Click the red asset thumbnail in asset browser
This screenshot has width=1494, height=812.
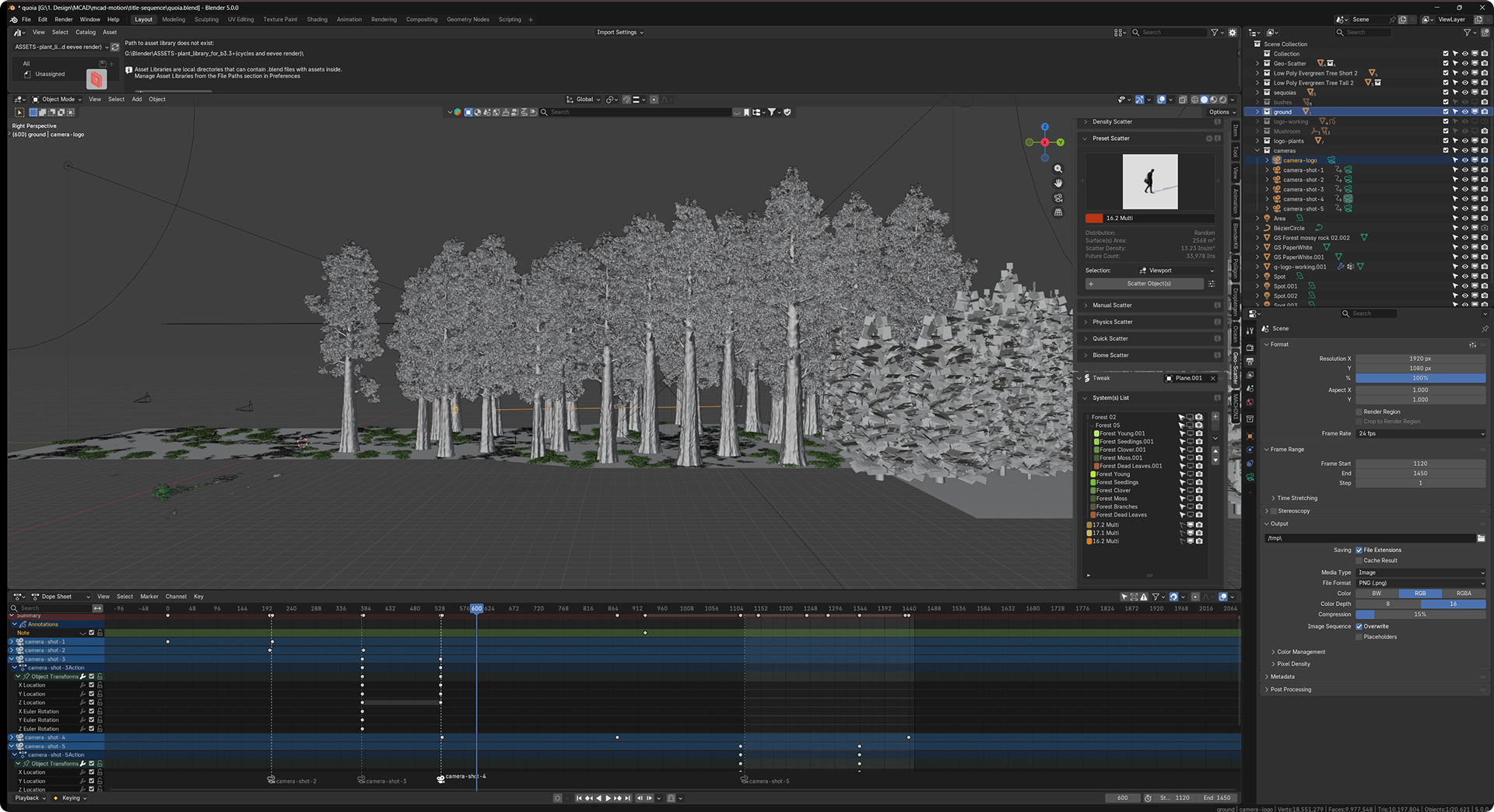[x=96, y=79]
